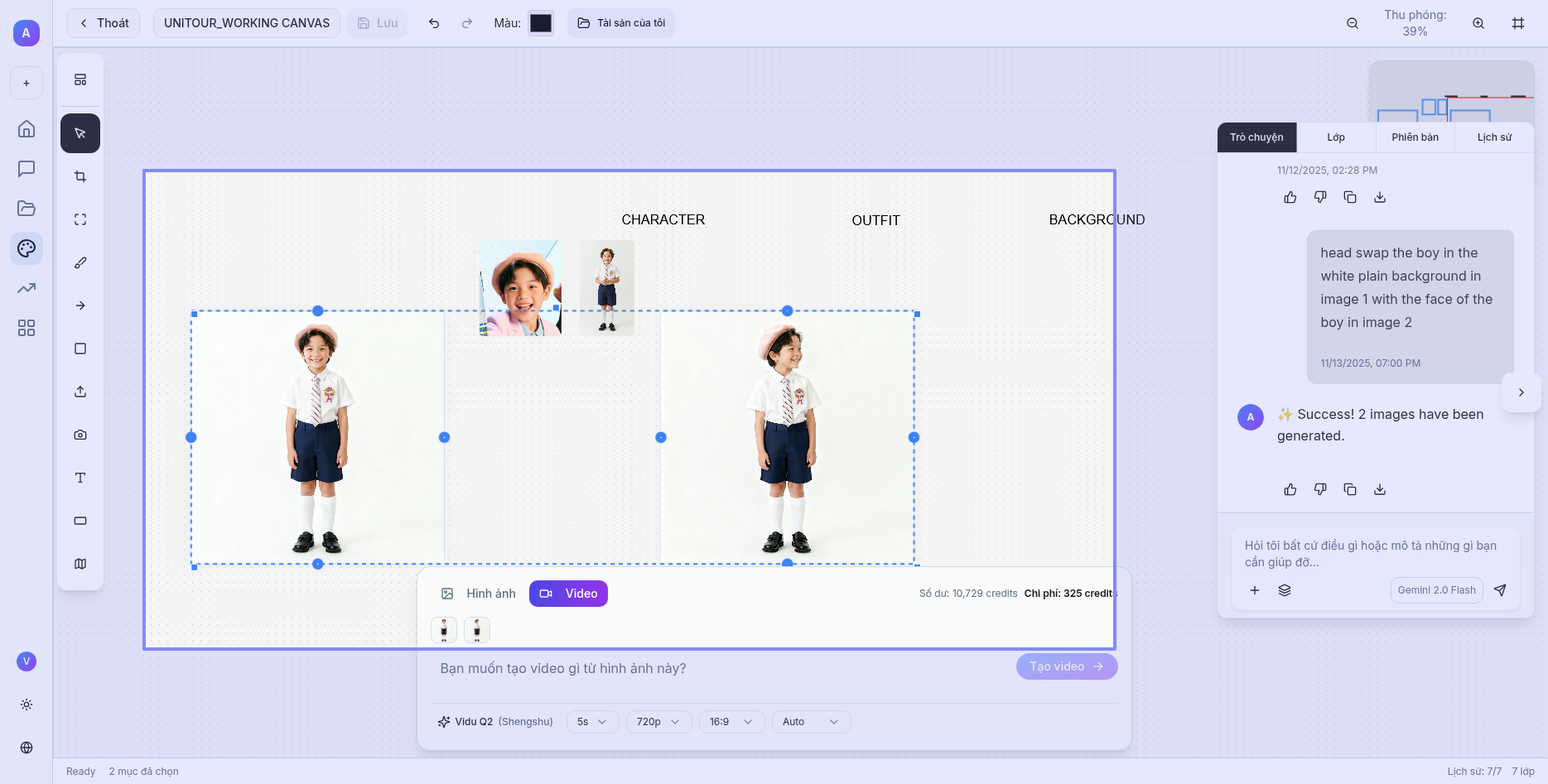
Task: Open the 720p resolution dropdown
Action: 658,722
